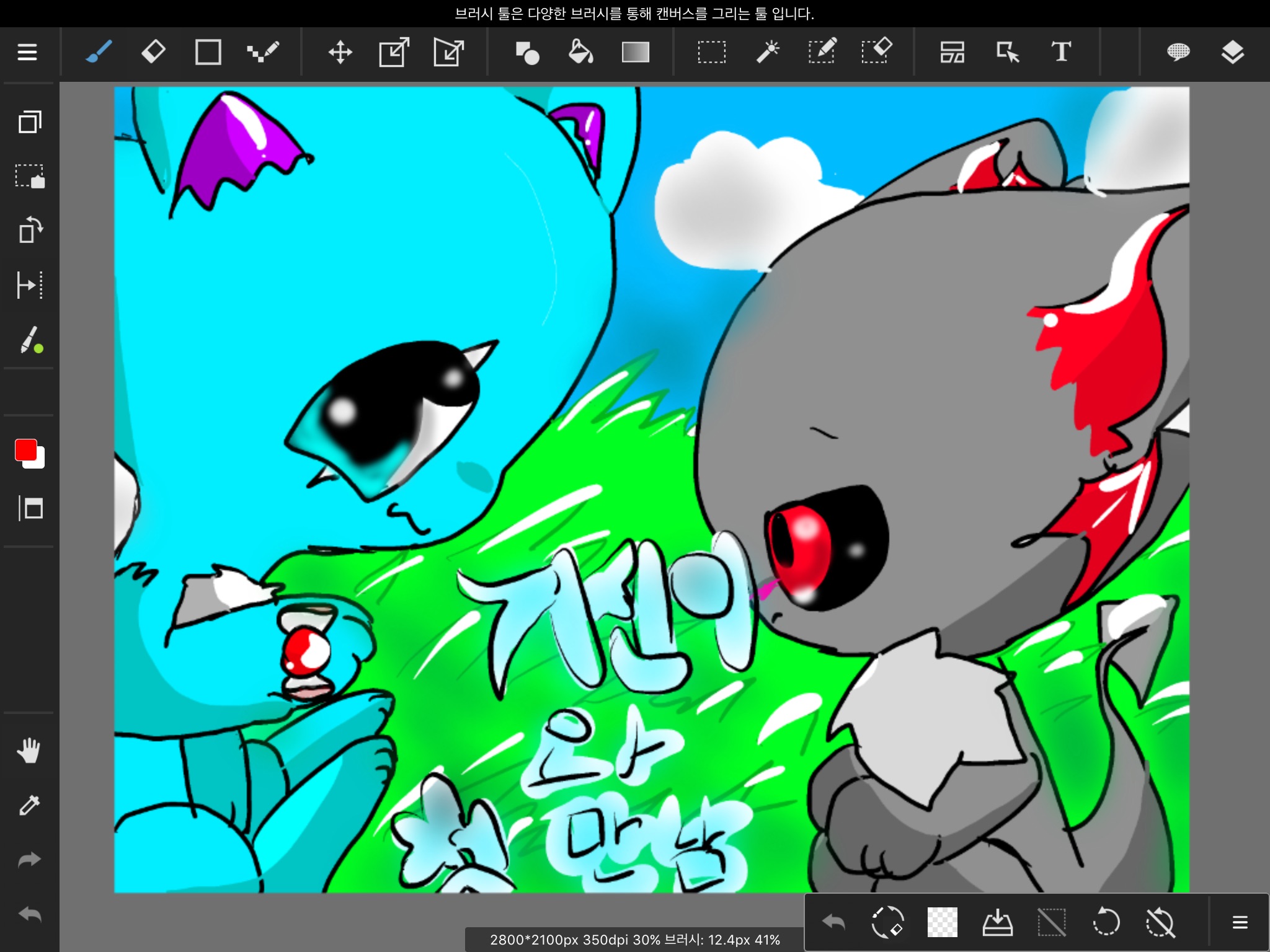Pick the Eyedropper tool
This screenshot has height=952, width=1270.
pos(29,805)
